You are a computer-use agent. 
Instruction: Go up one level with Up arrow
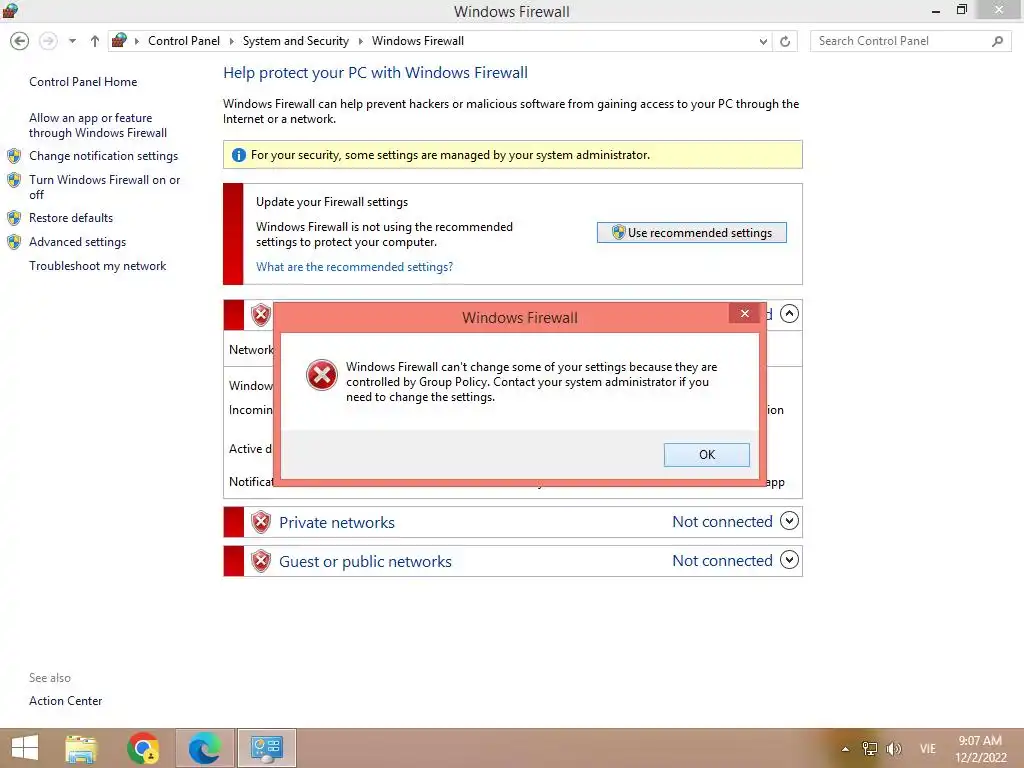pos(95,41)
